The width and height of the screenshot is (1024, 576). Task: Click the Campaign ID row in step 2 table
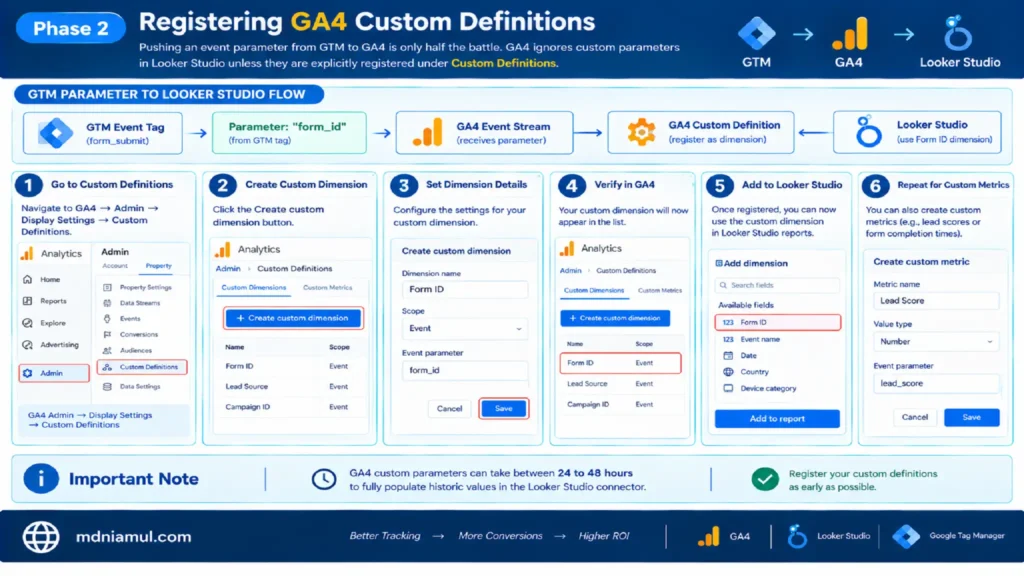tap(291, 407)
